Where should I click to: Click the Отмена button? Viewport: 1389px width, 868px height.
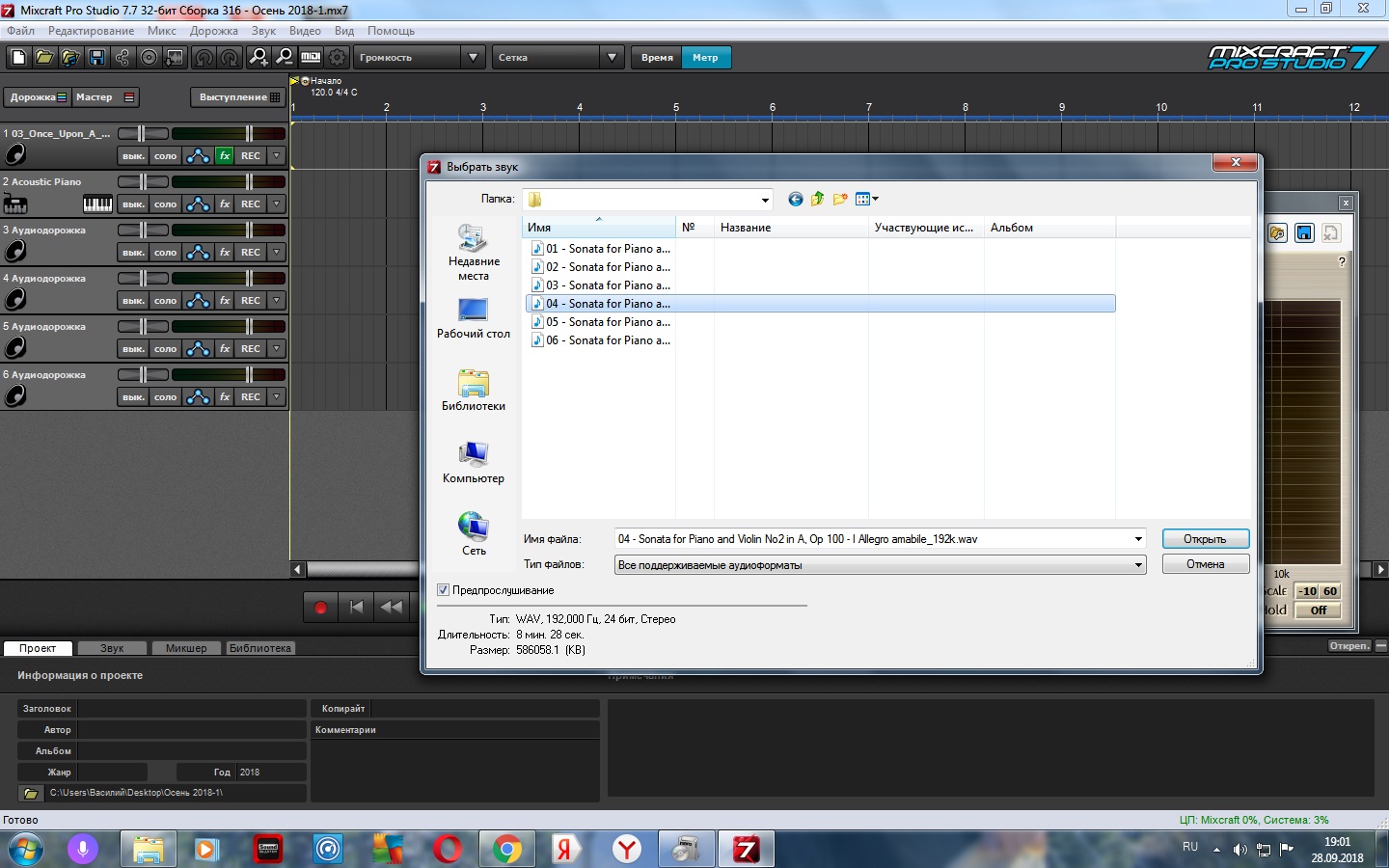[x=1205, y=564]
